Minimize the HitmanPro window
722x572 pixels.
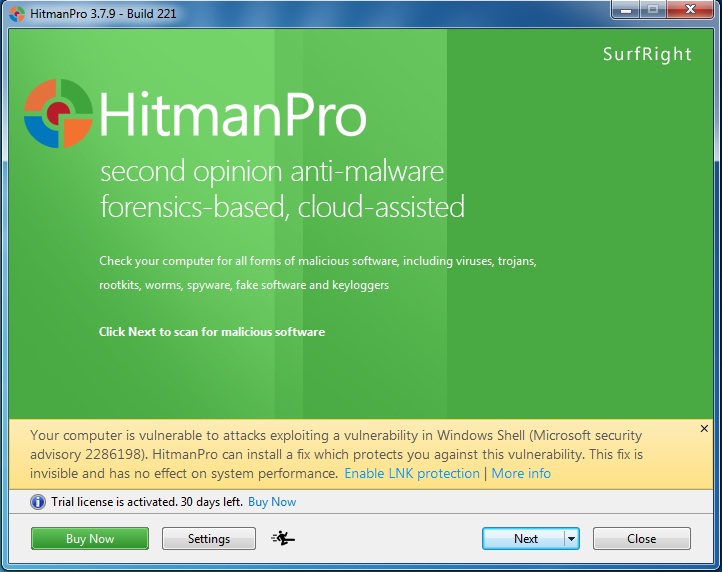click(626, 10)
